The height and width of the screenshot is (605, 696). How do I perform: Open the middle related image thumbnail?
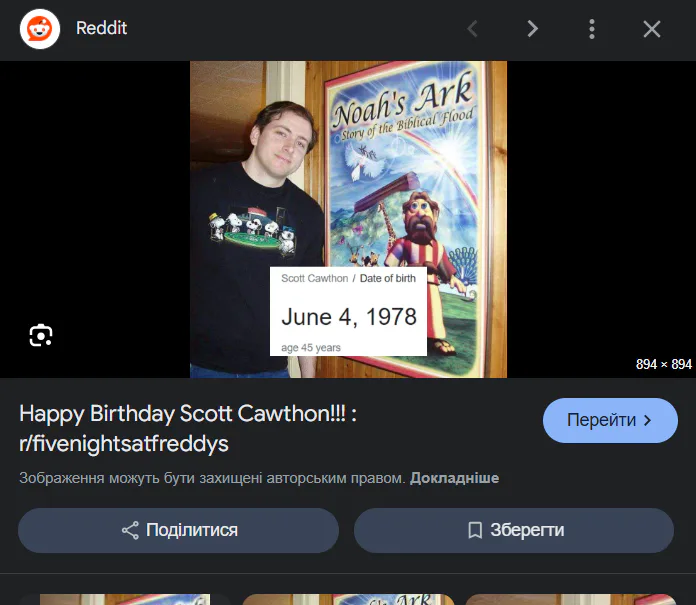(x=348, y=599)
